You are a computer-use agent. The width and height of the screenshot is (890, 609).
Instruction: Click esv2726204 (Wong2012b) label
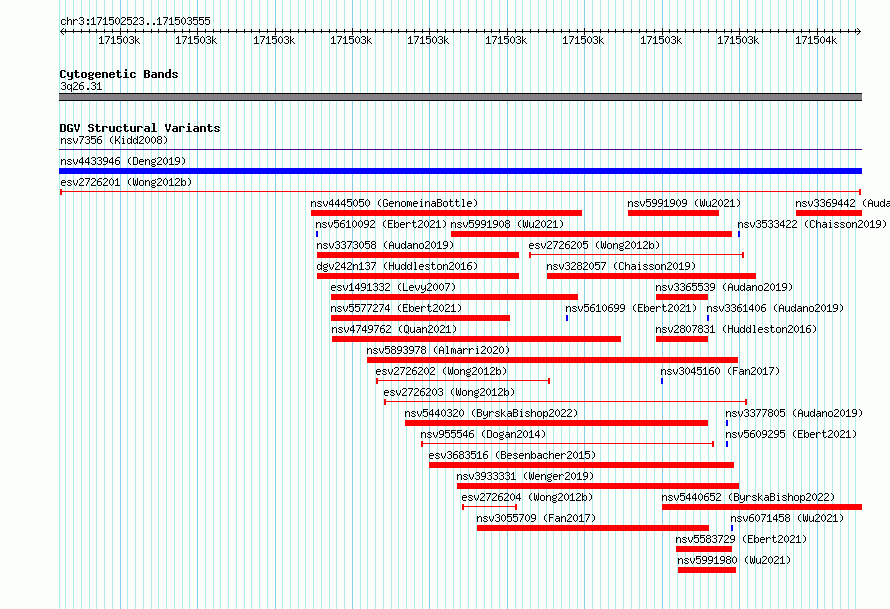tap(527, 497)
